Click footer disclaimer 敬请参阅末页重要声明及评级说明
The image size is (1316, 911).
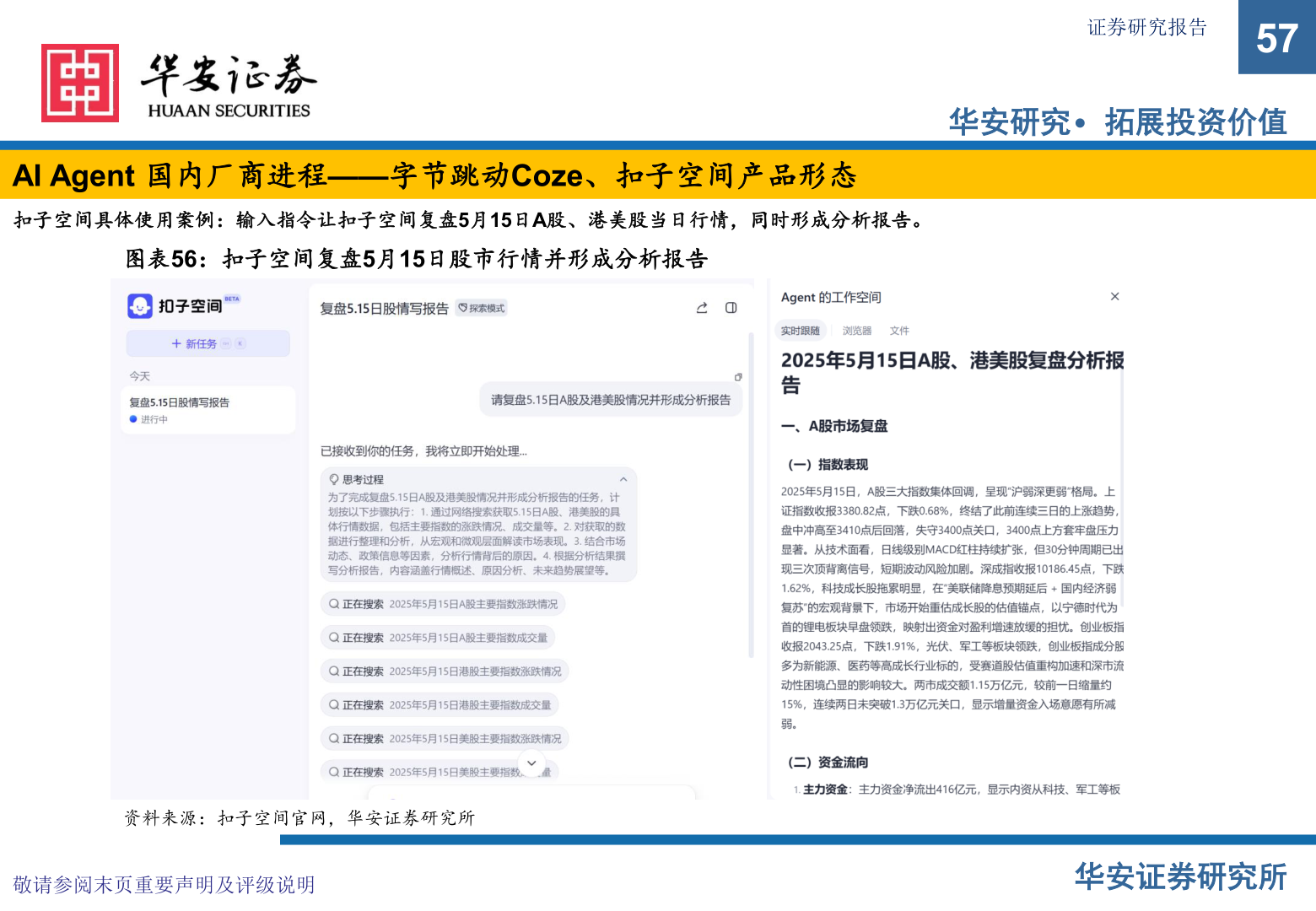(164, 885)
